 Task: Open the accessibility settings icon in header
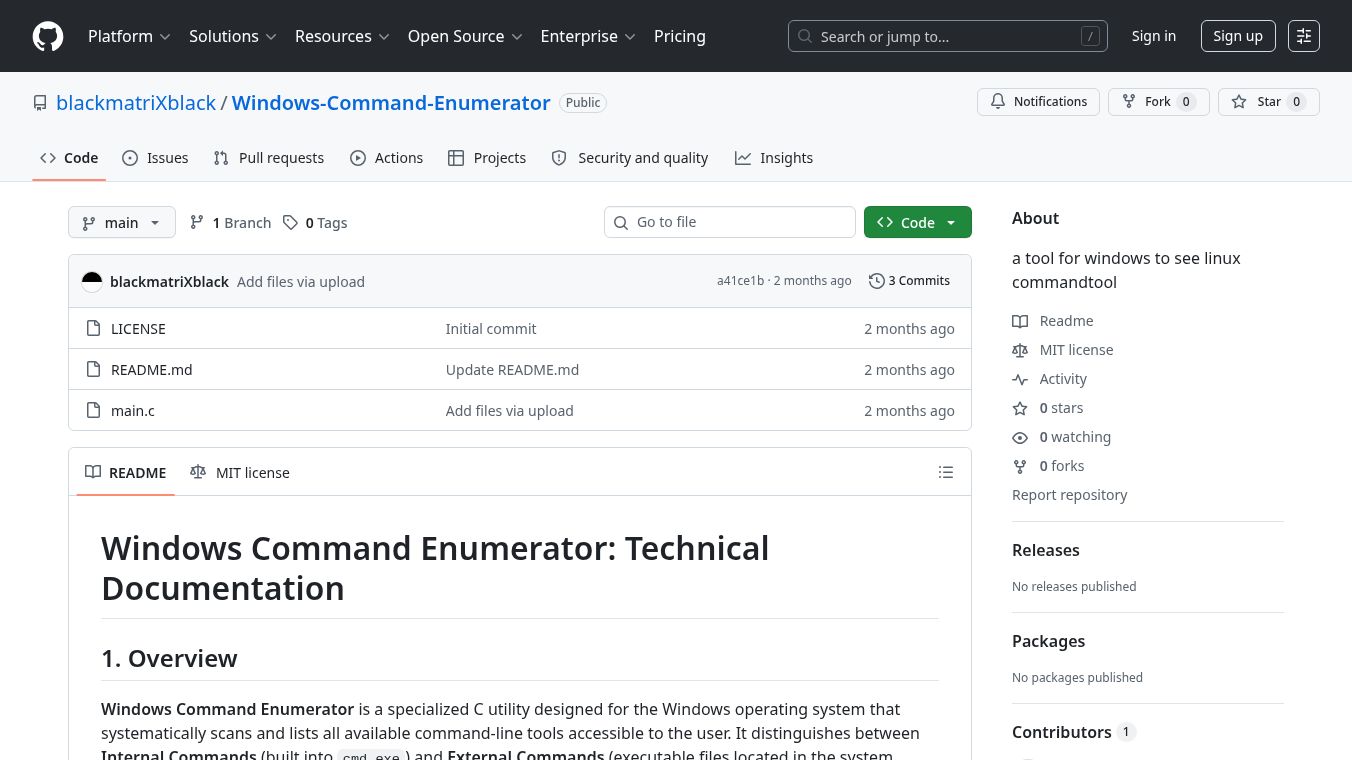pyautogui.click(x=1304, y=36)
